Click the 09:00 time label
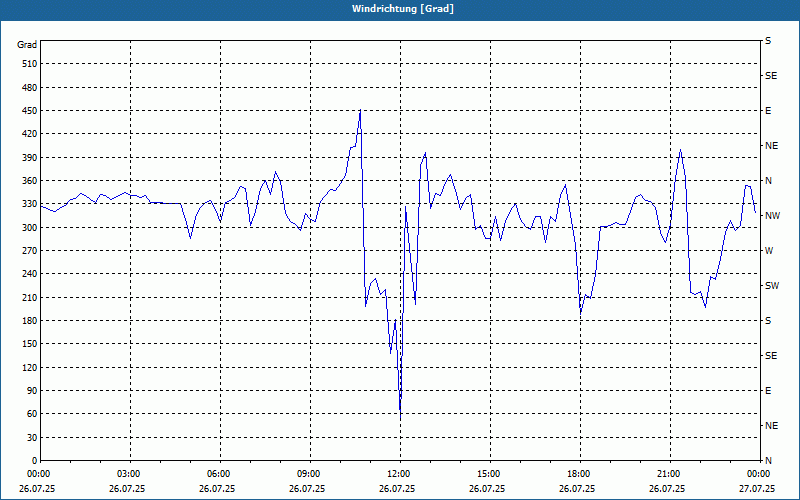The image size is (800, 500). pyautogui.click(x=309, y=473)
